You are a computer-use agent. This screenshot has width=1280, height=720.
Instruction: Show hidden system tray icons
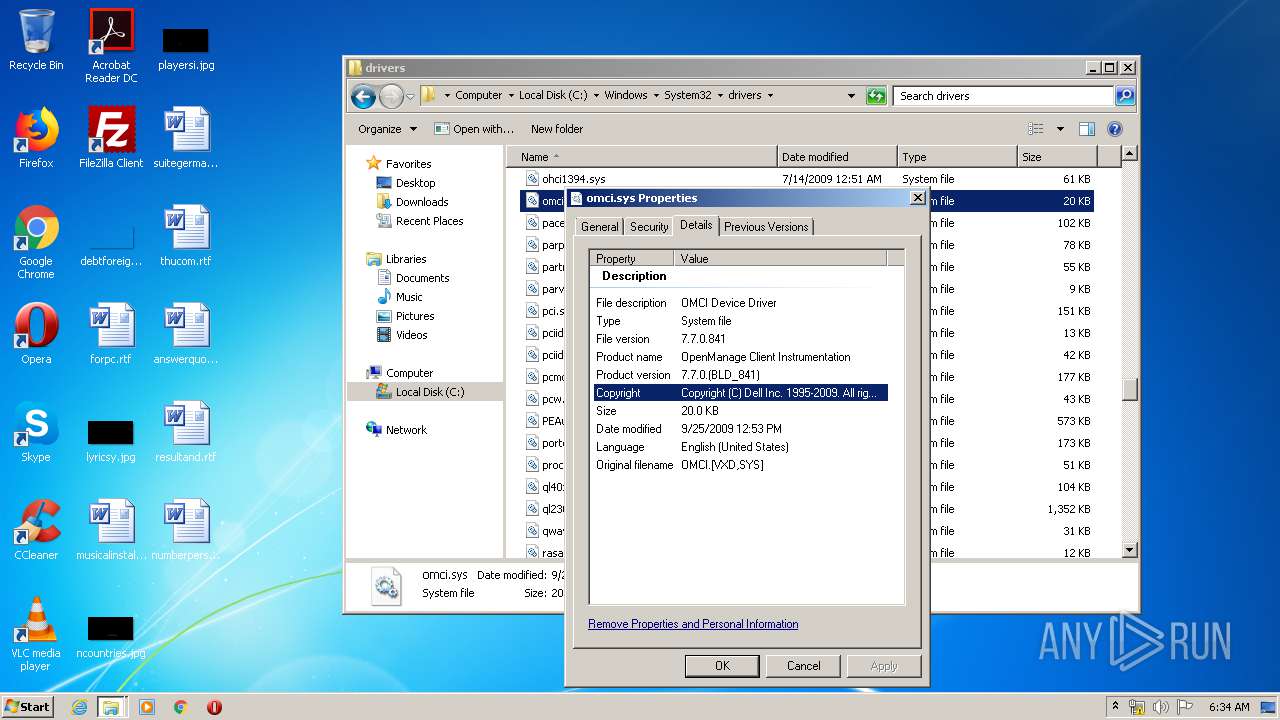point(1116,707)
